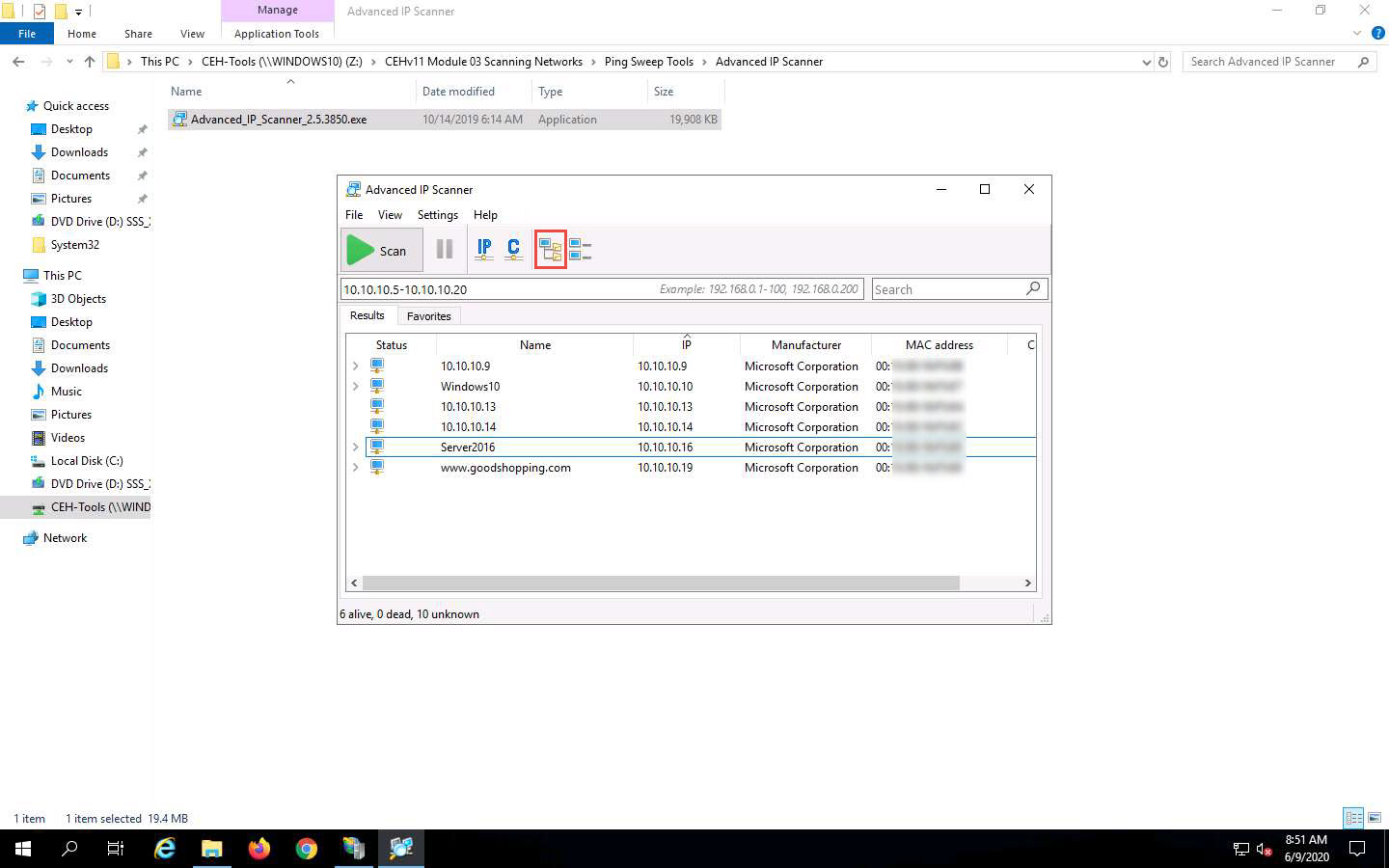Click the magnifier icon in scanner search
Viewport: 1389px width, 868px height.
click(1033, 288)
